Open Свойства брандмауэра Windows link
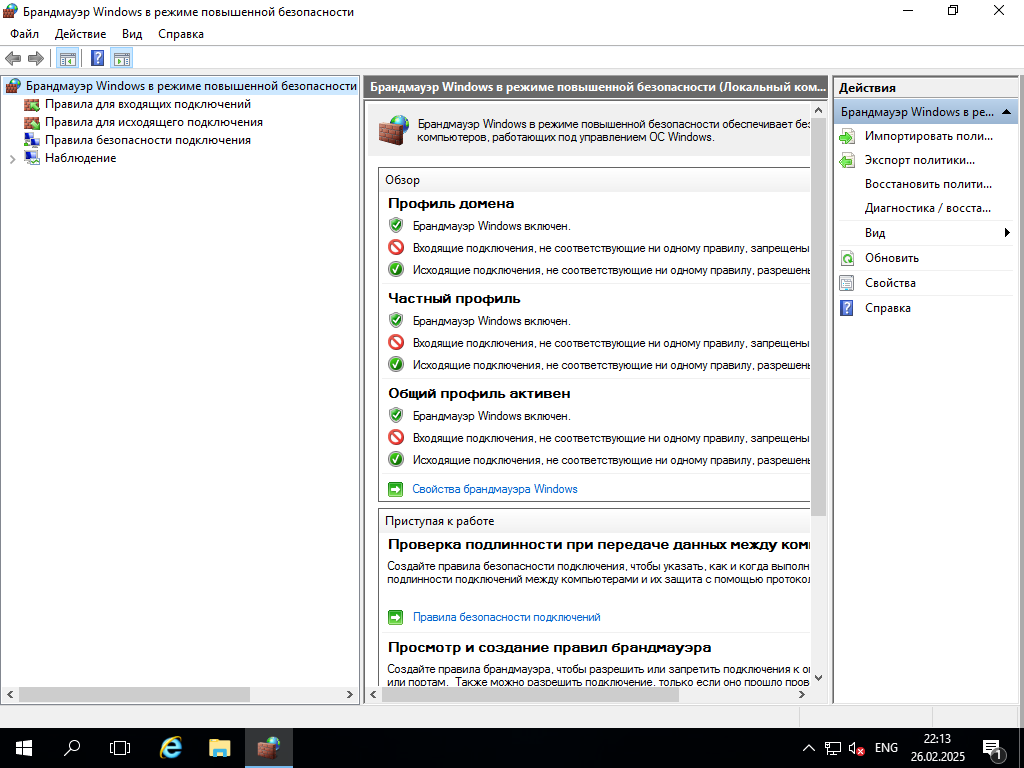This screenshot has height=768, width=1024. (495, 489)
